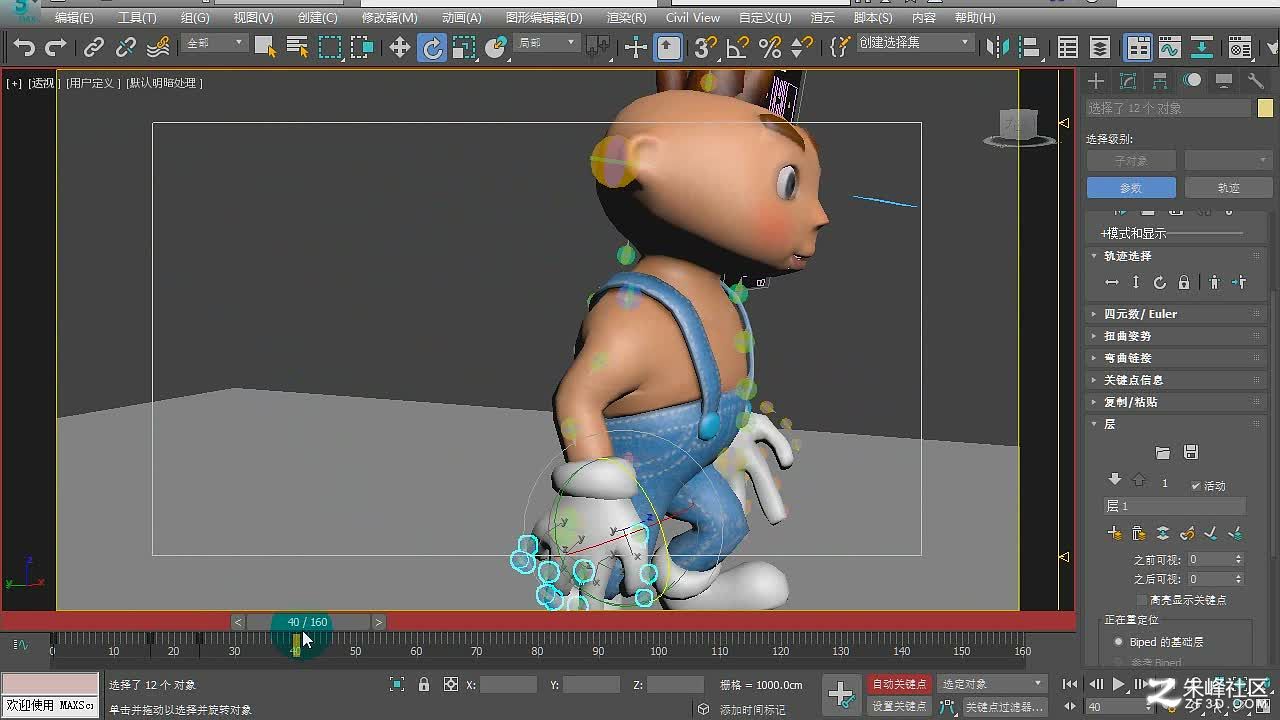Image resolution: width=1280 pixels, height=720 pixels.
Task: Toggle the 高亮显示关键点 checkbox
Action: 1142,600
